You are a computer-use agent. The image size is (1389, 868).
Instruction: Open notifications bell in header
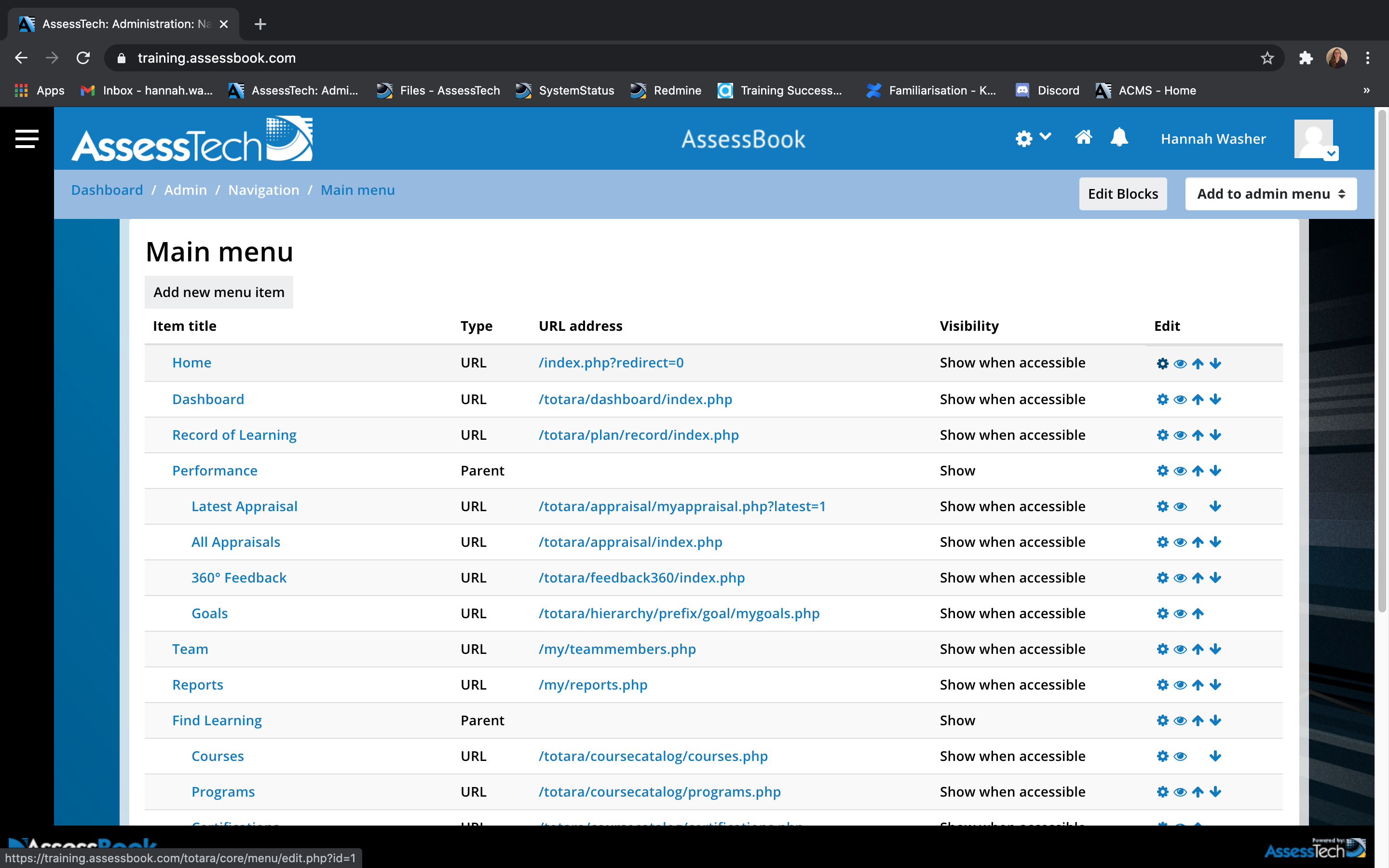point(1119,138)
